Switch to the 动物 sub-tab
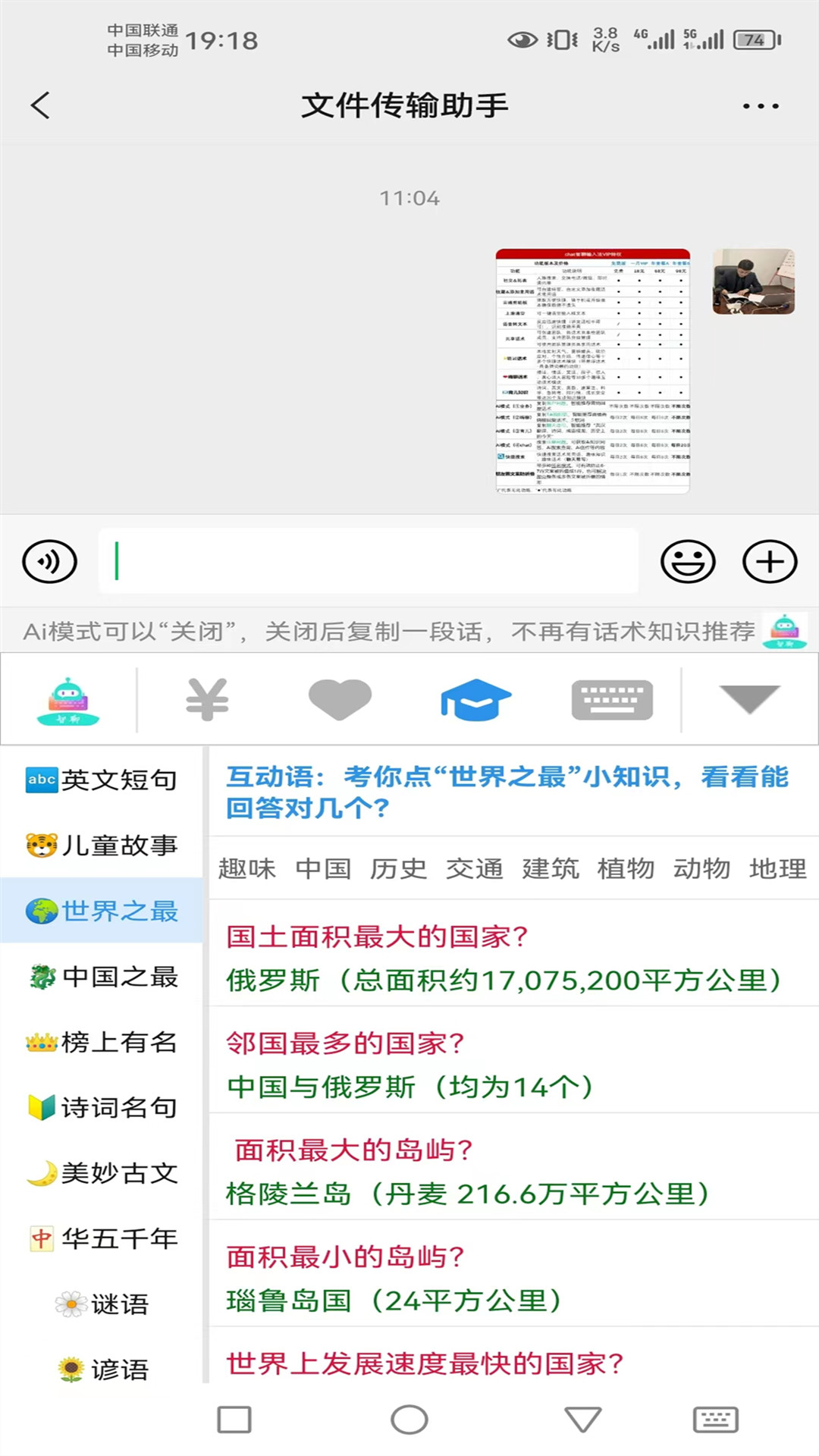 click(701, 869)
